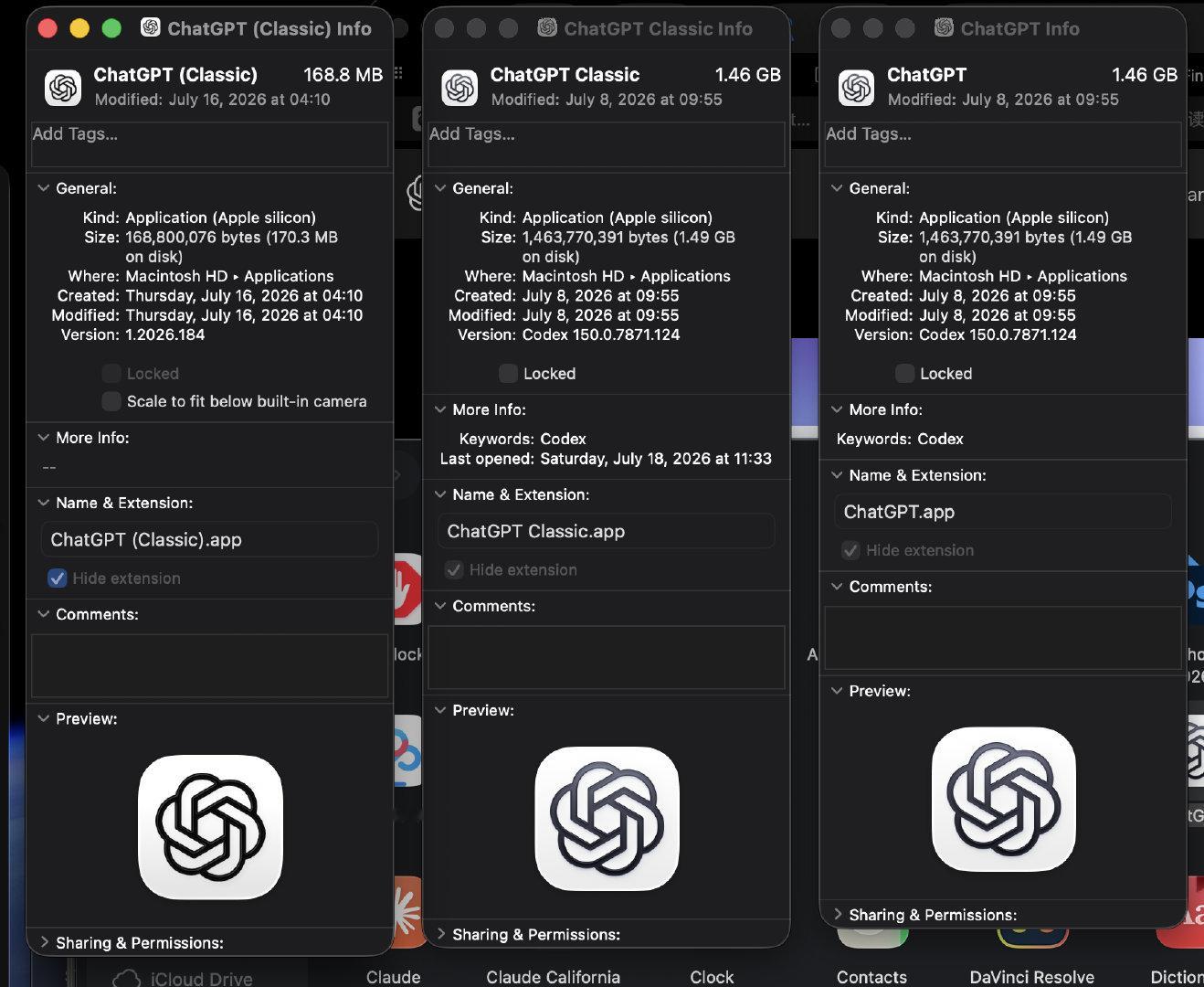Image resolution: width=1204 pixels, height=987 pixels.
Task: Collapse General section in ChatGPT Classic Info
Action: tap(439, 188)
